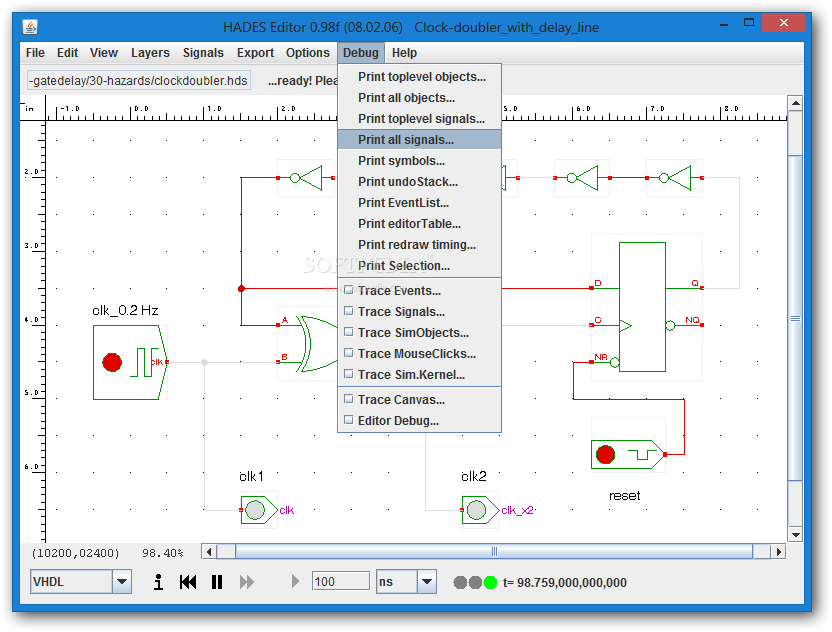The height and width of the screenshot is (632, 832).
Task: Enable Trace Canvas checkbox
Action: click(x=349, y=399)
